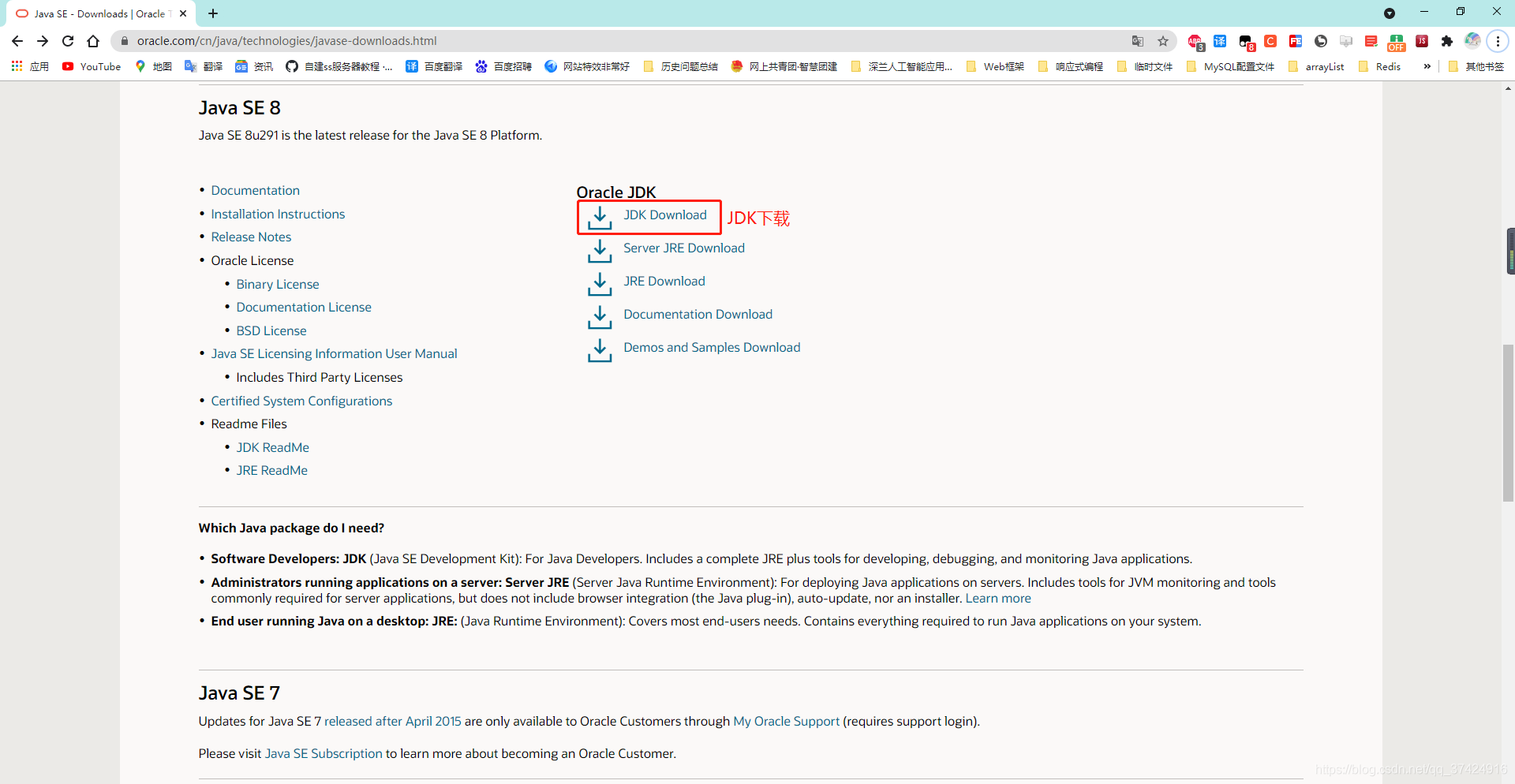Viewport: 1515px width, 784px height.
Task: Click the JRE Download link
Action: click(664, 282)
